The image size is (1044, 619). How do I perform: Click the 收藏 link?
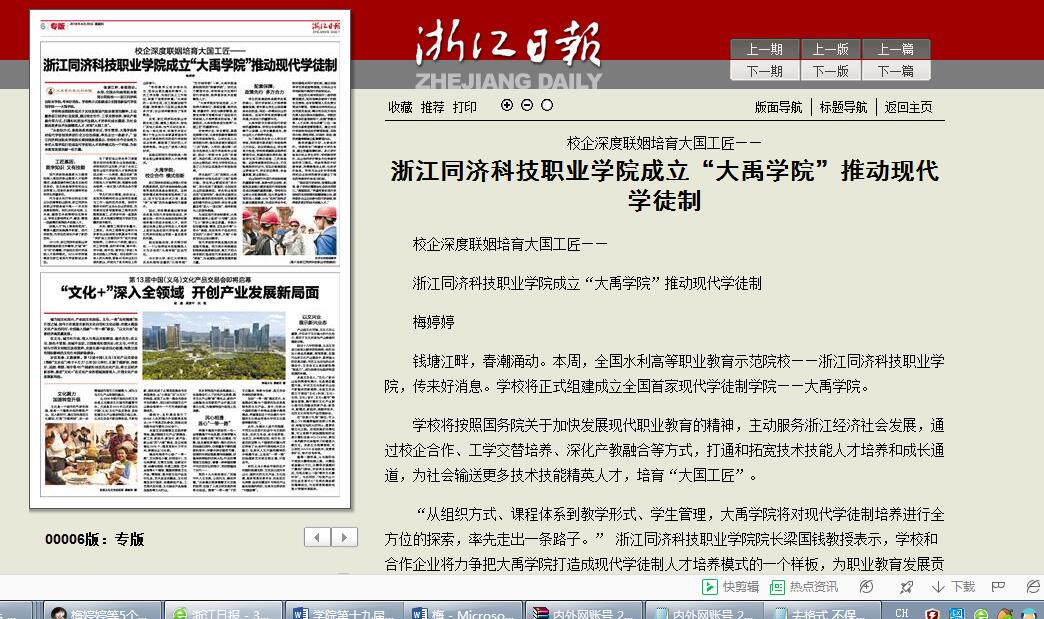[x=400, y=107]
